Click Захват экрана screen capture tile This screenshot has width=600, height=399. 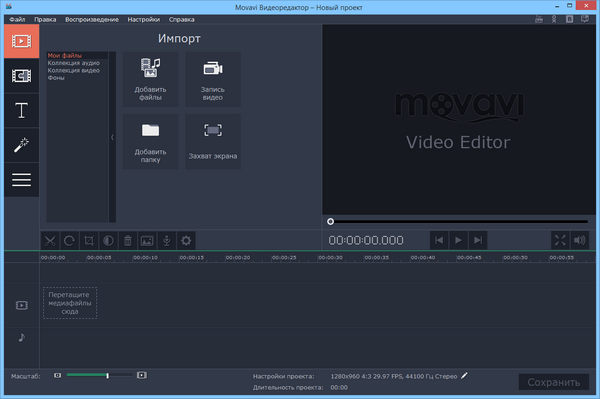pos(213,142)
